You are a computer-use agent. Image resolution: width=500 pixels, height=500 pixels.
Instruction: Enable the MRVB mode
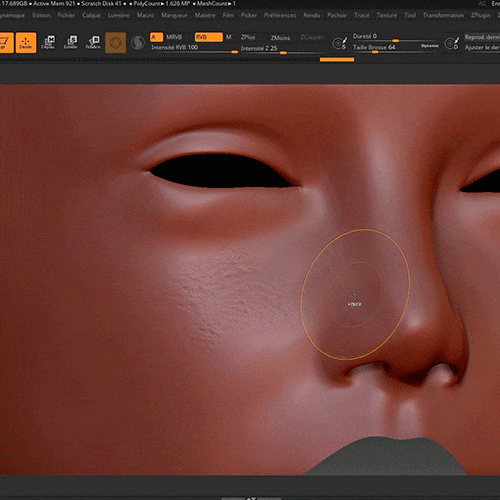click(x=174, y=37)
